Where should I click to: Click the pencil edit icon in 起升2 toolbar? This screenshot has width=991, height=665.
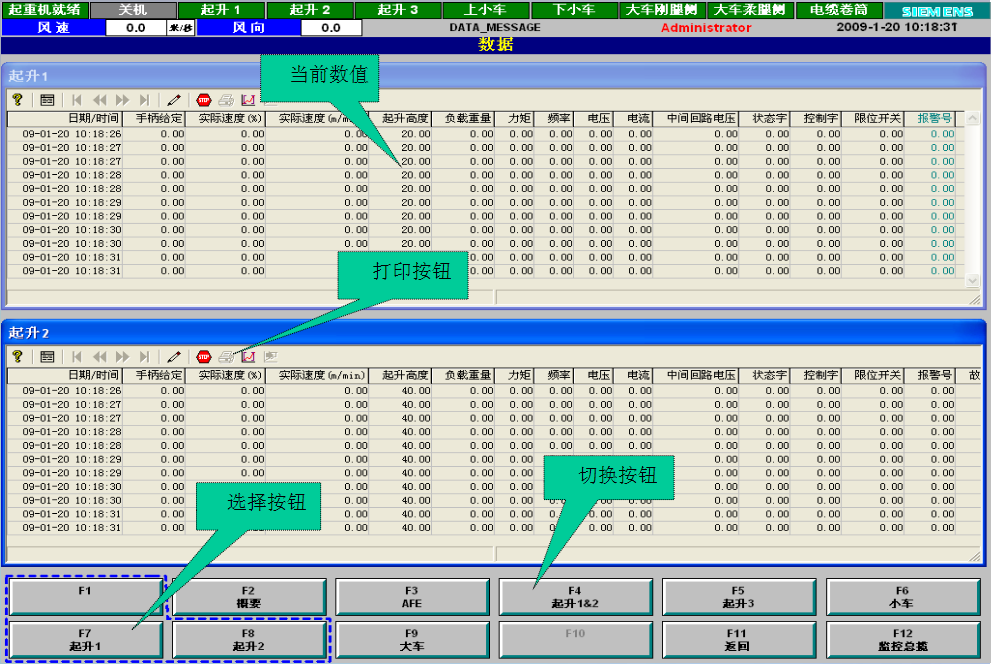tap(174, 356)
